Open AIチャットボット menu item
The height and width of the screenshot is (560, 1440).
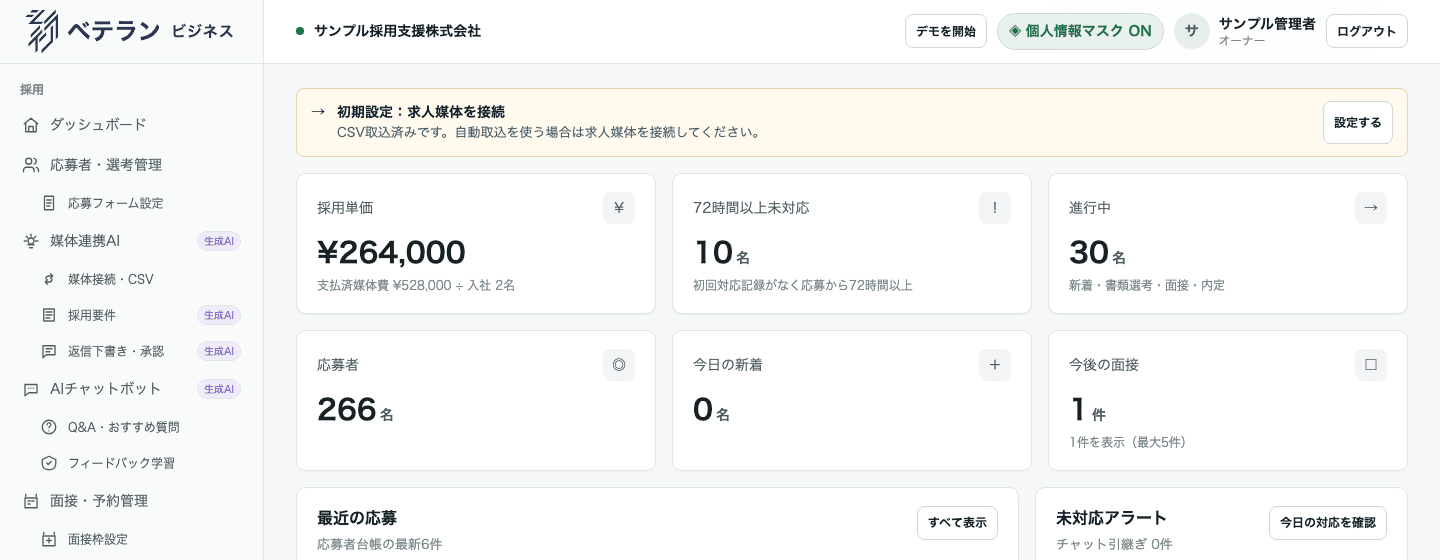[132, 389]
